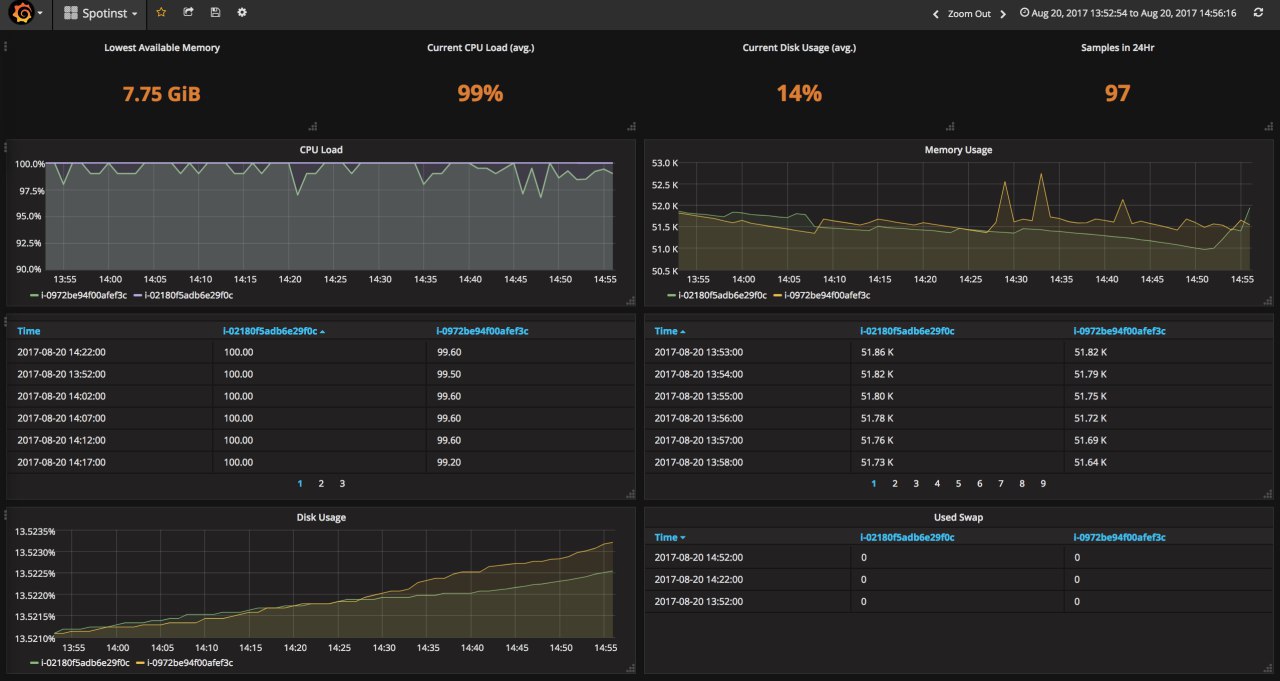Shift time range back with left arrow
The height and width of the screenshot is (681, 1280).
click(x=935, y=14)
